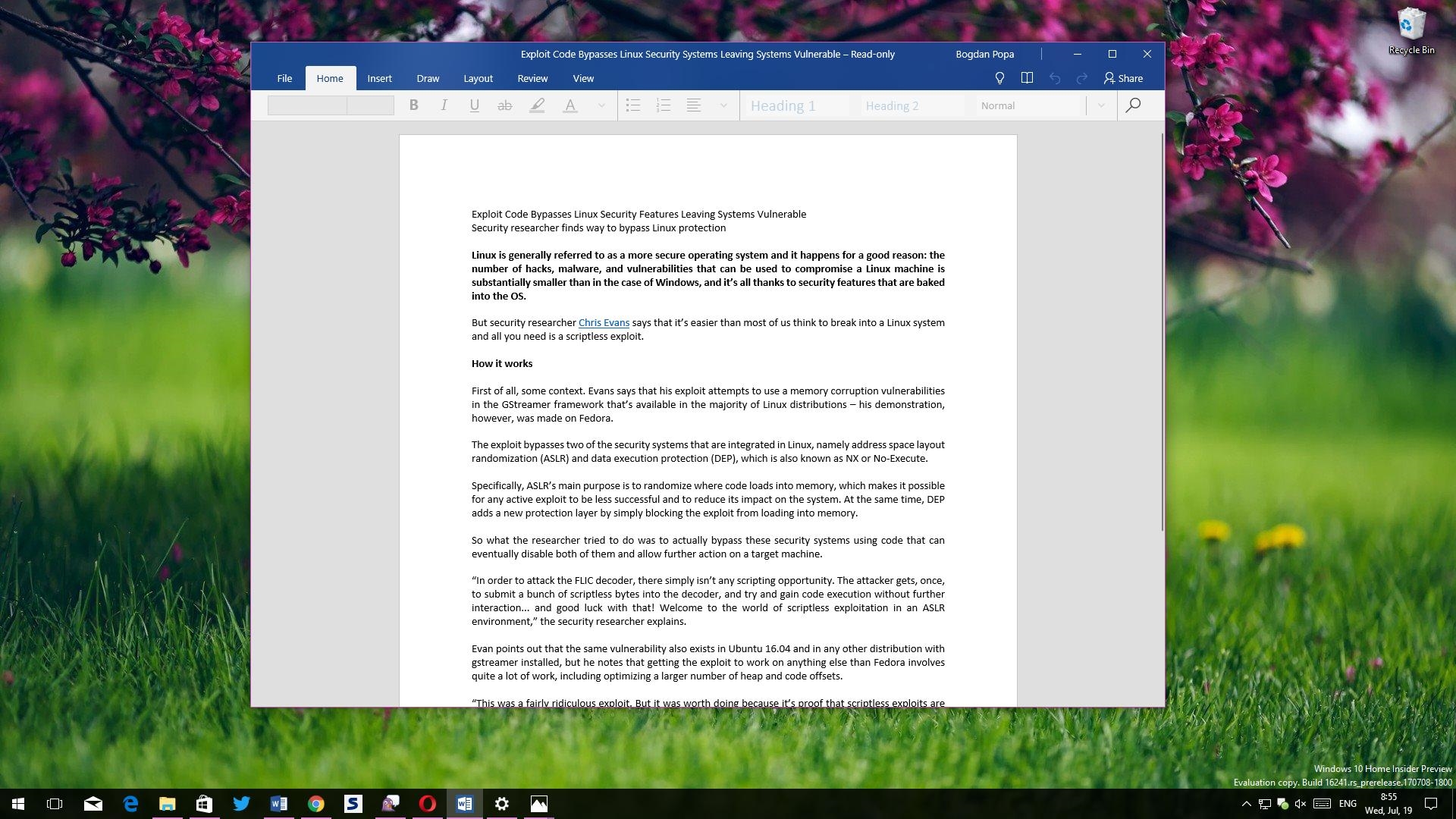Expand more font formatting options chevron

click(x=601, y=105)
